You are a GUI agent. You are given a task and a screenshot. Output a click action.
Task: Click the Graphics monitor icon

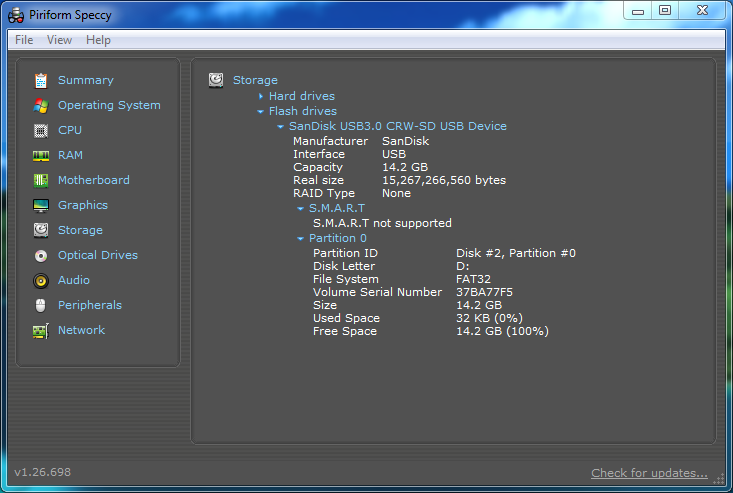[41, 205]
